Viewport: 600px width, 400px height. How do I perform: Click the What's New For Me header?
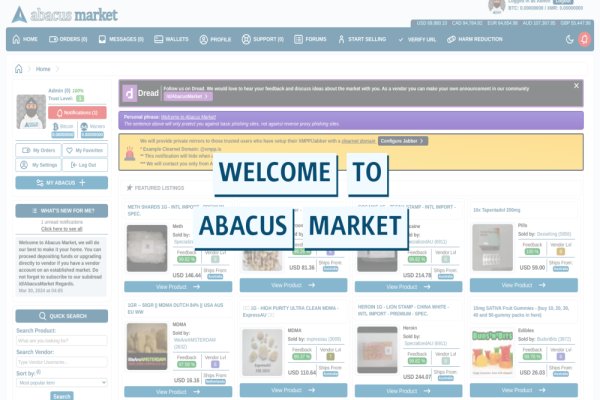62,211
